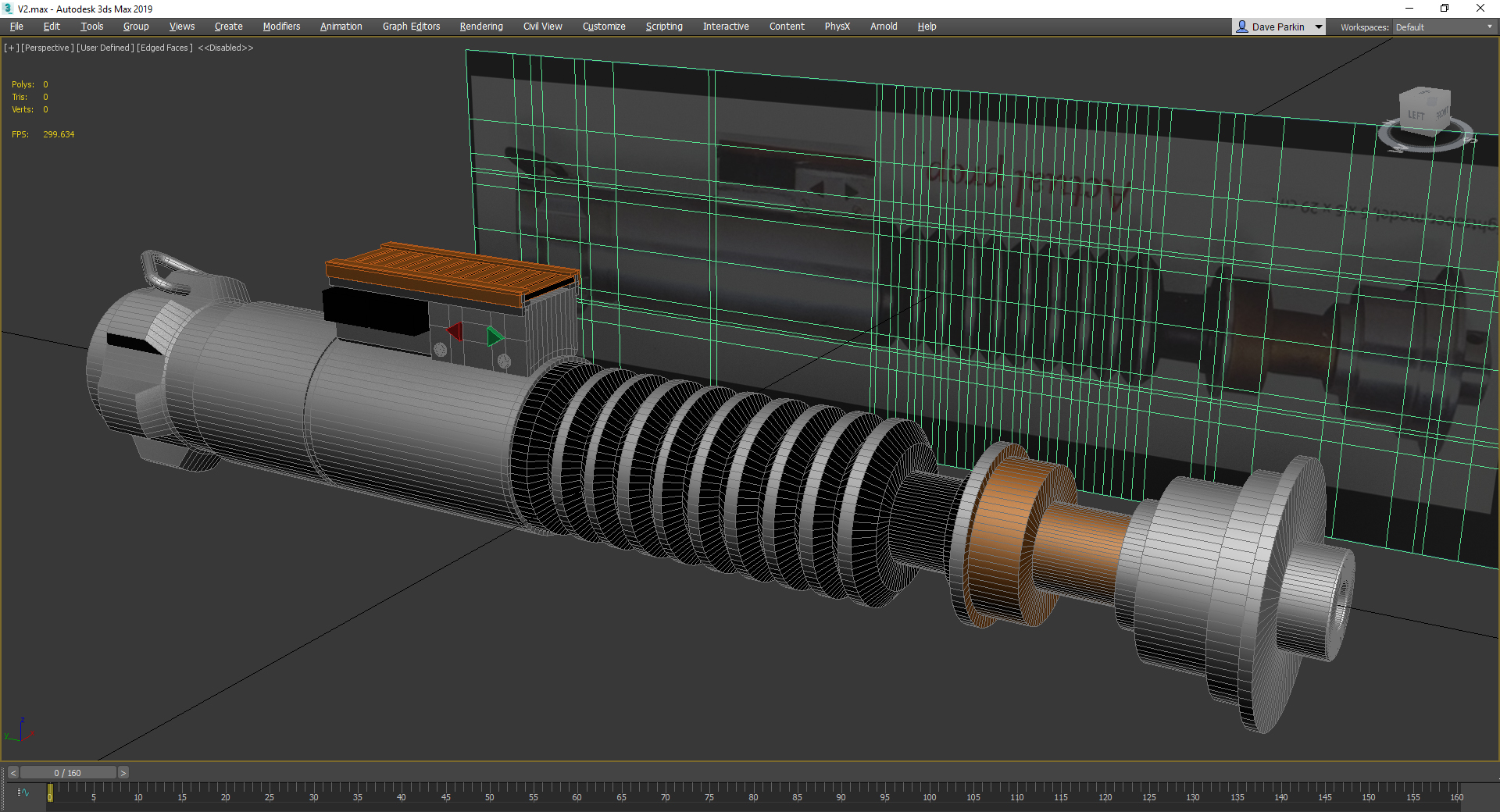This screenshot has height=812, width=1500.
Task: Click the LEFT face of the ViewCube
Action: 1416,114
